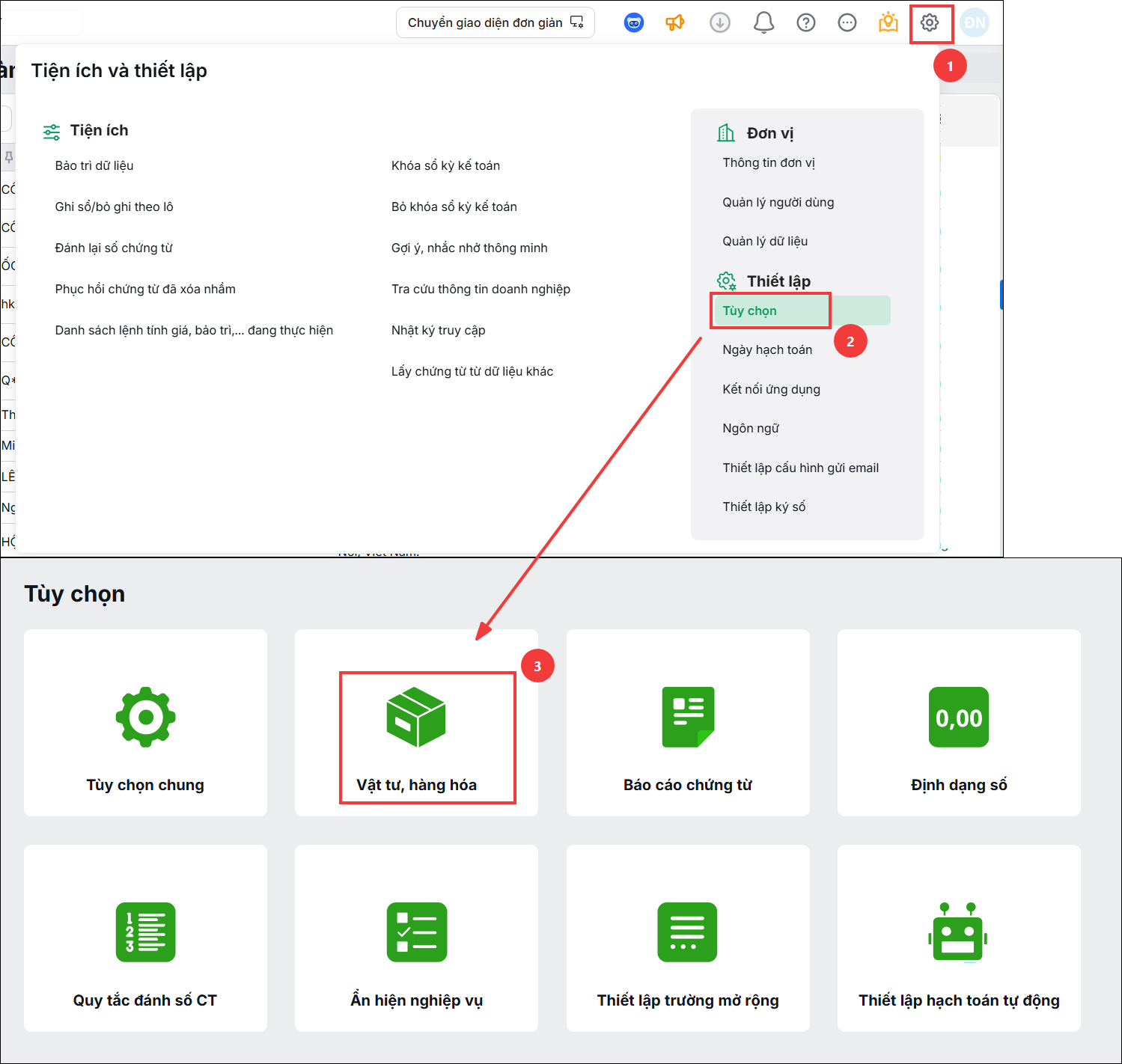The height and width of the screenshot is (1064, 1122).
Task: Click the Thiết lập gear icon
Action: point(726,281)
